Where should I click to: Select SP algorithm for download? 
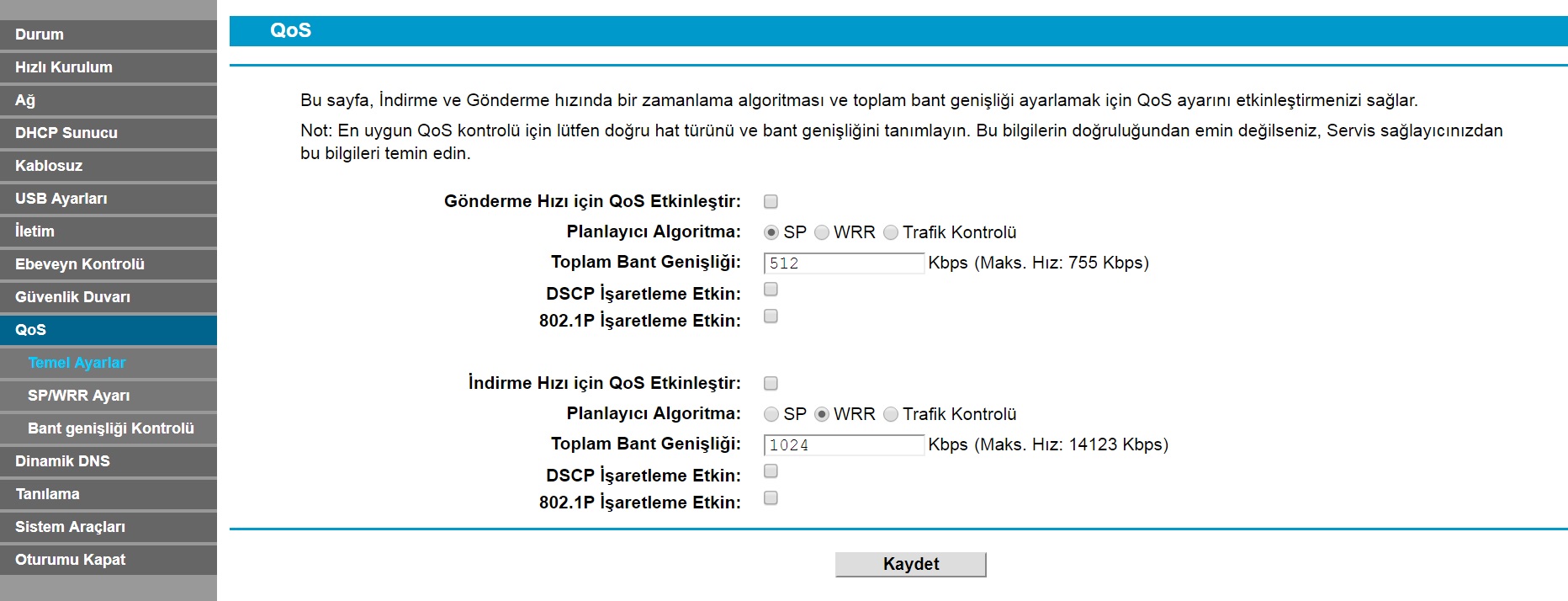coord(771,414)
